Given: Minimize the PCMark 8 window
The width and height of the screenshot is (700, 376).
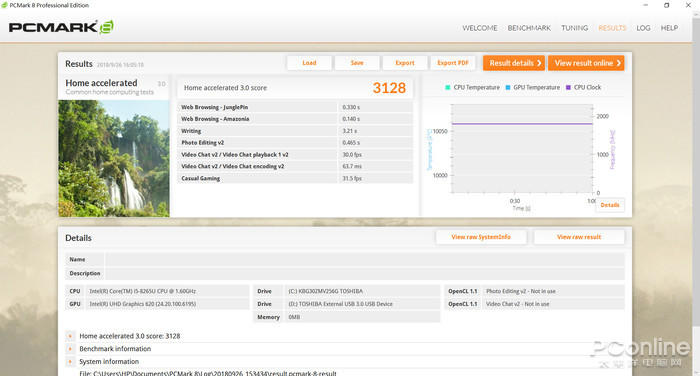Looking at the screenshot, I should 646,5.
